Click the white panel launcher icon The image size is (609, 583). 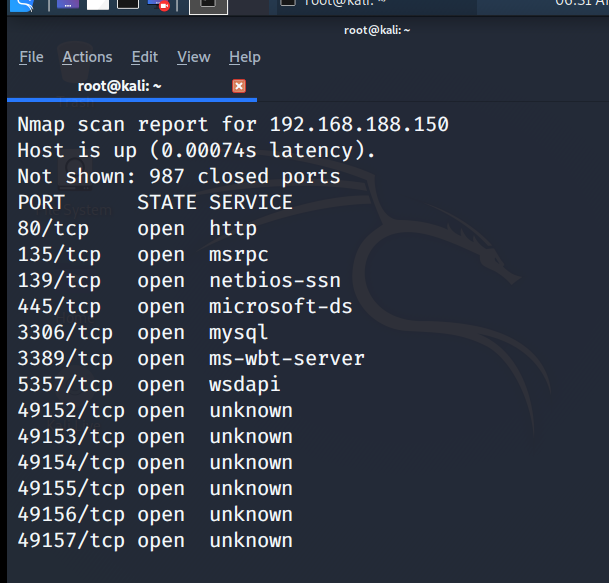pyautogui.click(x=98, y=5)
